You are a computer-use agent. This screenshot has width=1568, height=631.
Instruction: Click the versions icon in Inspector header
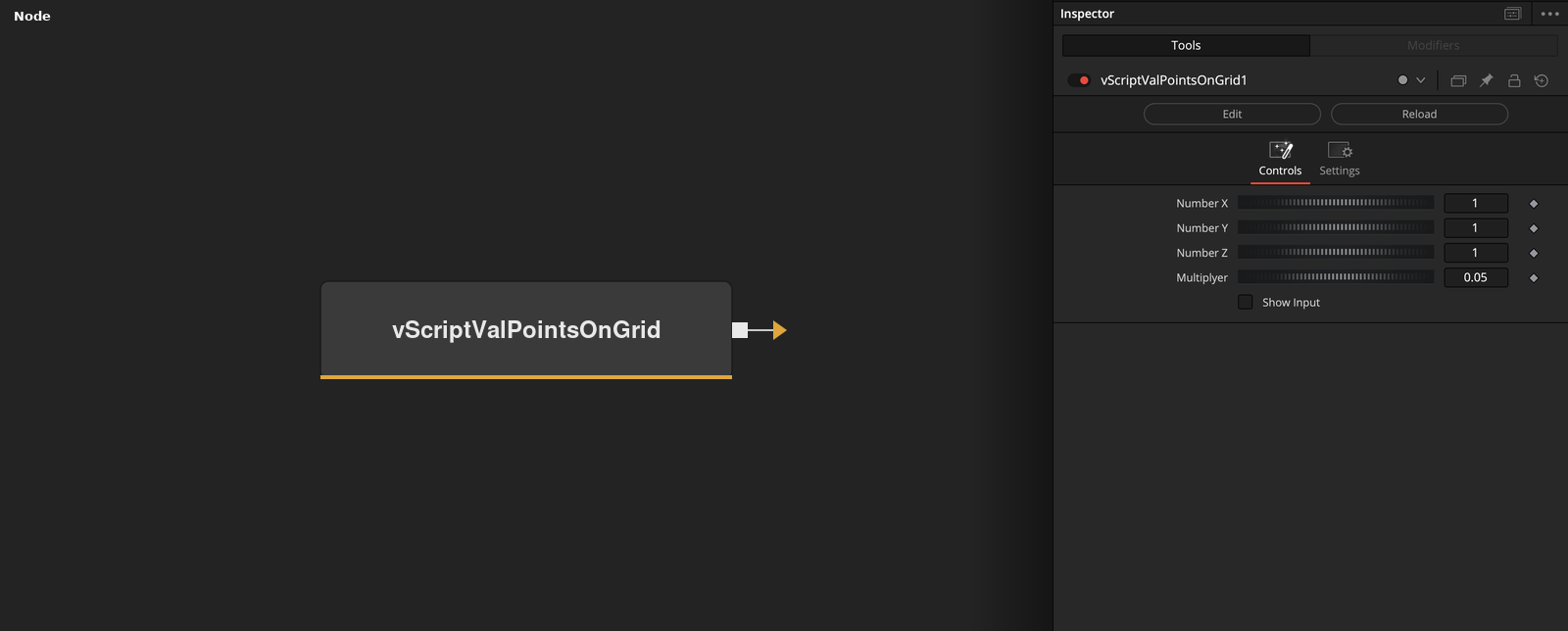pyautogui.click(x=1458, y=80)
